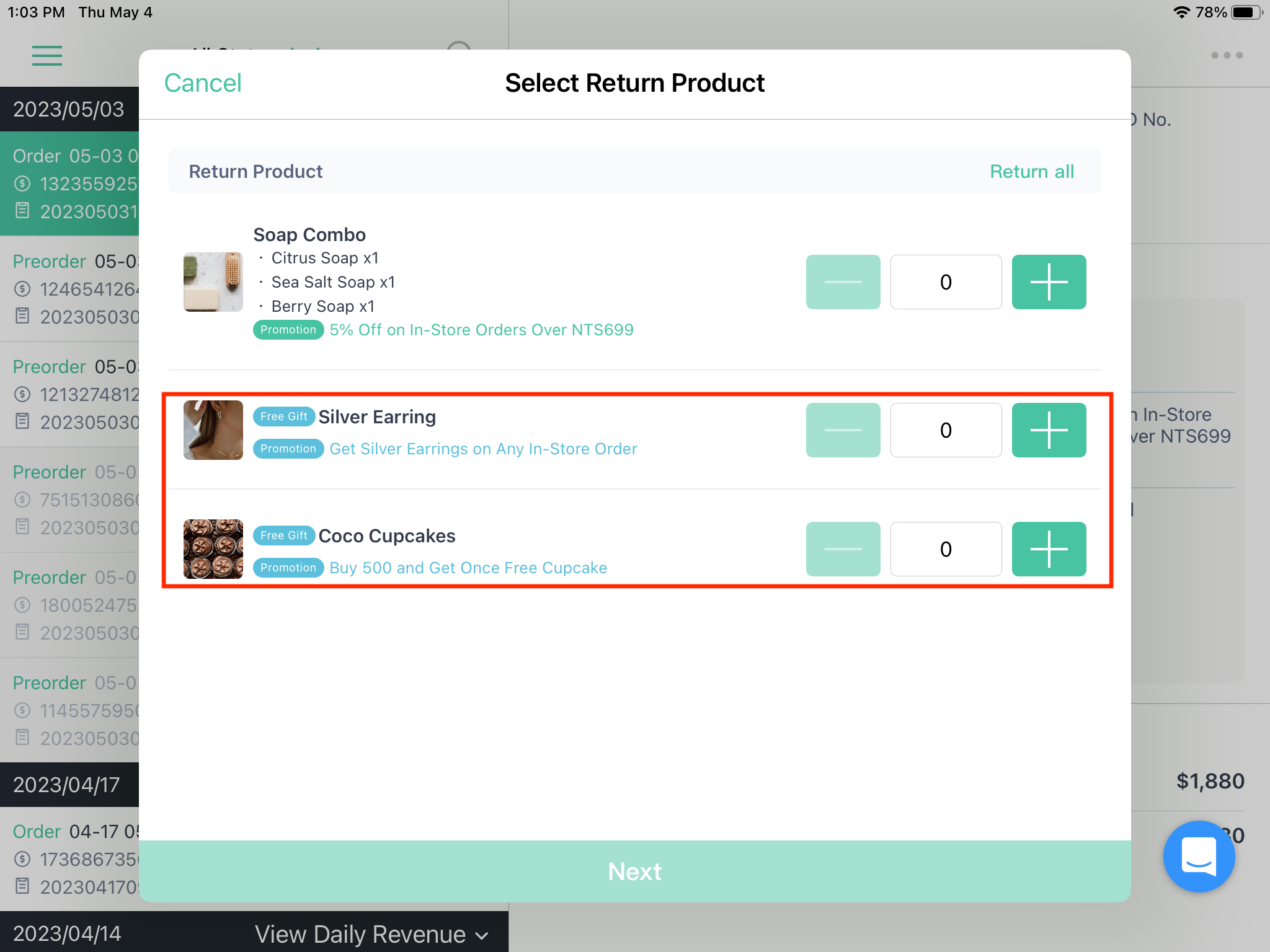1270x952 pixels.
Task: Tap the $1,880 total amount
Action: tap(1210, 781)
